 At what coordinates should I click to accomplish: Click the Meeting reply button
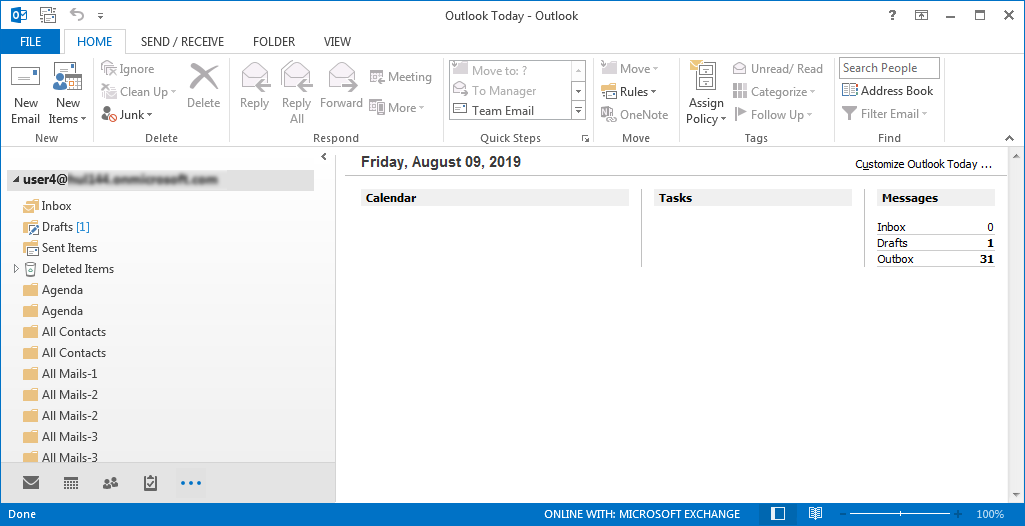[x=401, y=77]
